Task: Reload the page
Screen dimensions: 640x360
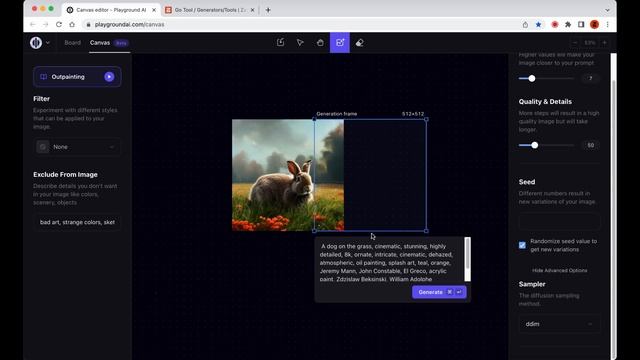Action: [59, 24]
